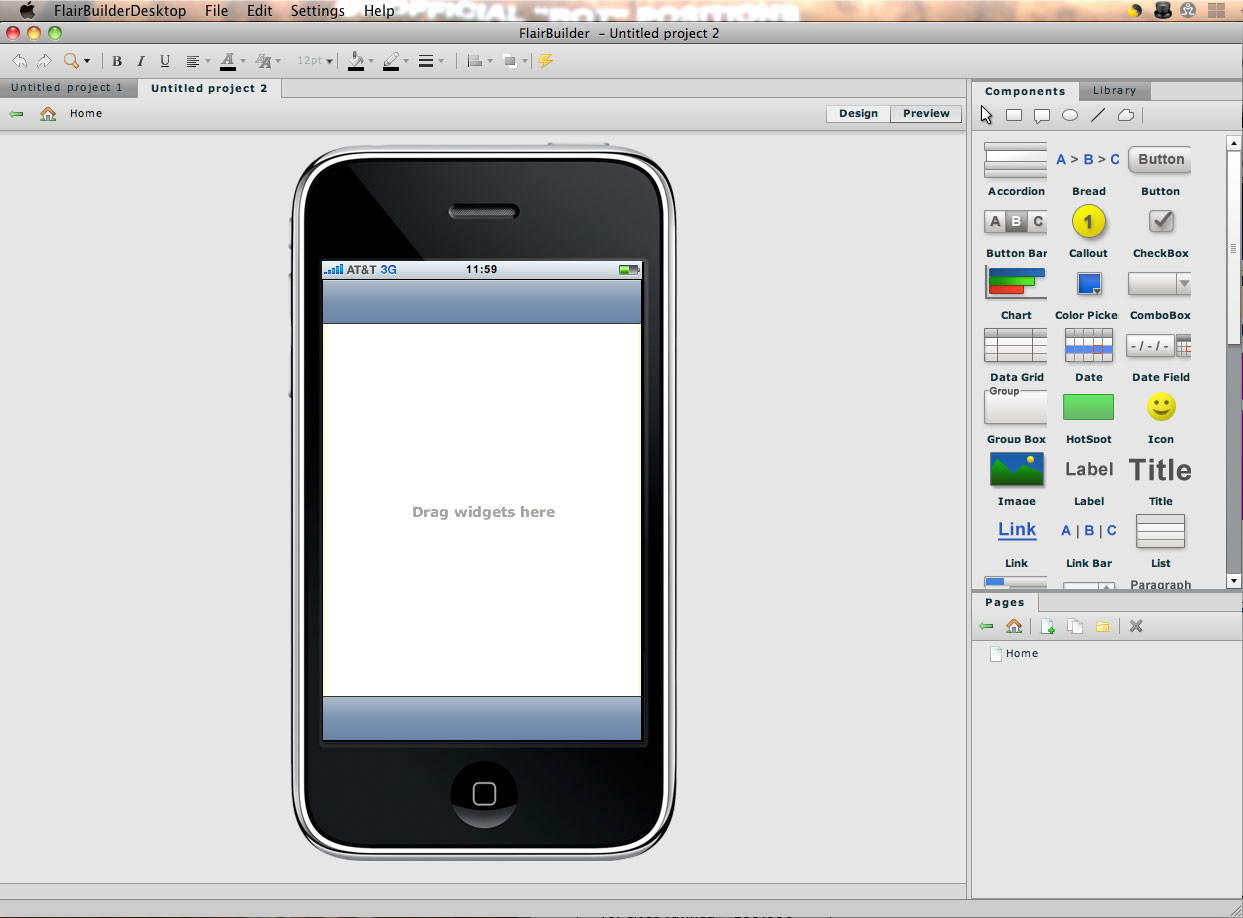Select the Home page in Pages list
Screen dimensions: 1243x918
[1013, 653]
